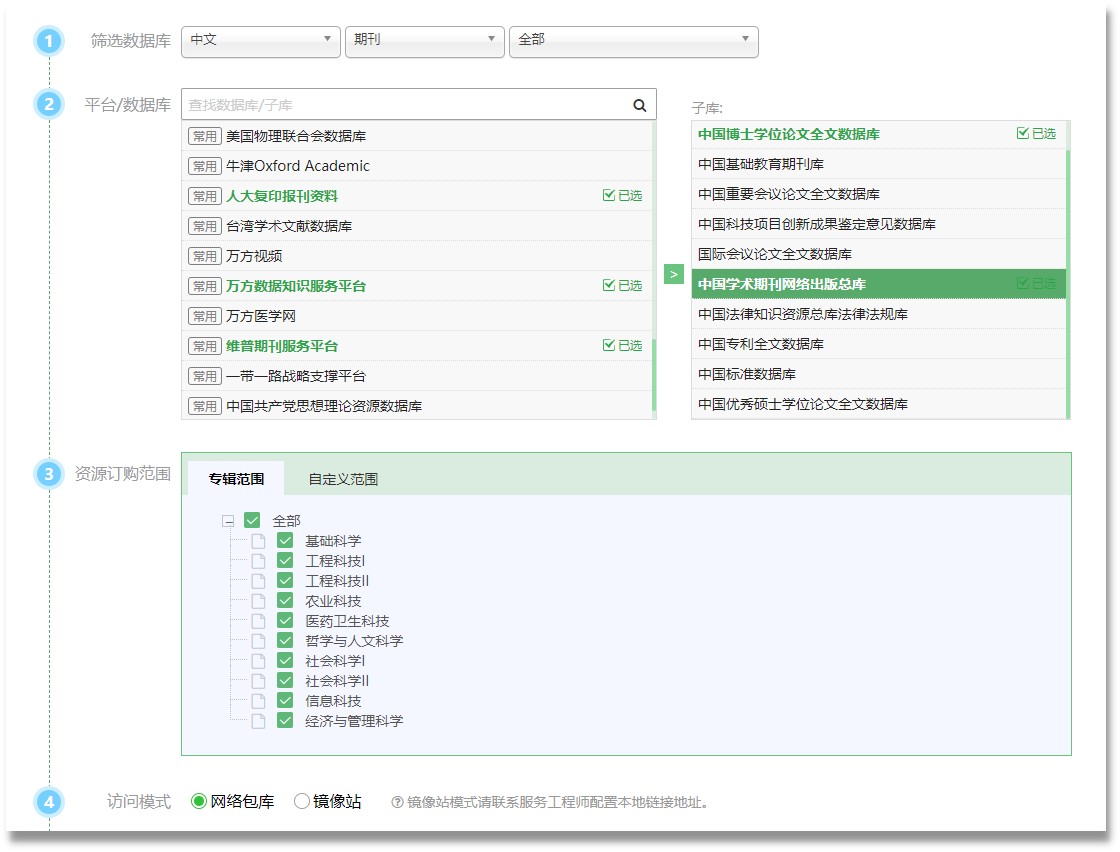Click the database search input field

400,104
